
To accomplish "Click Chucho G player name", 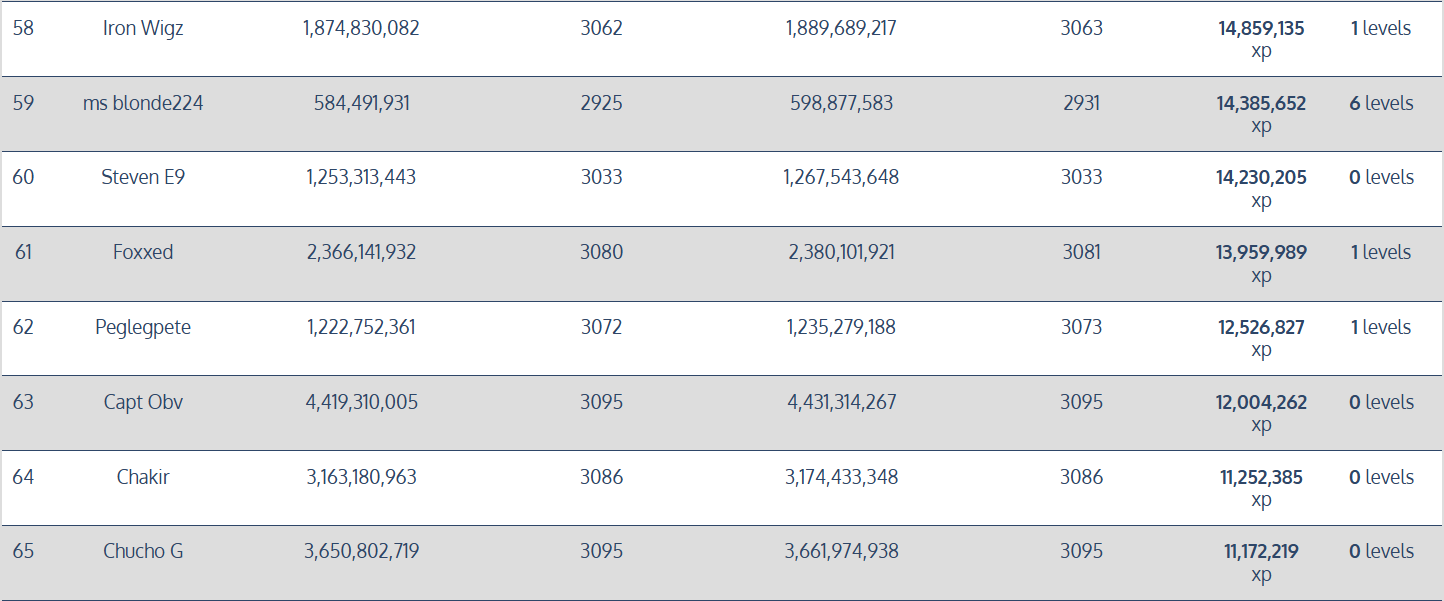I will pyautogui.click(x=143, y=551).
